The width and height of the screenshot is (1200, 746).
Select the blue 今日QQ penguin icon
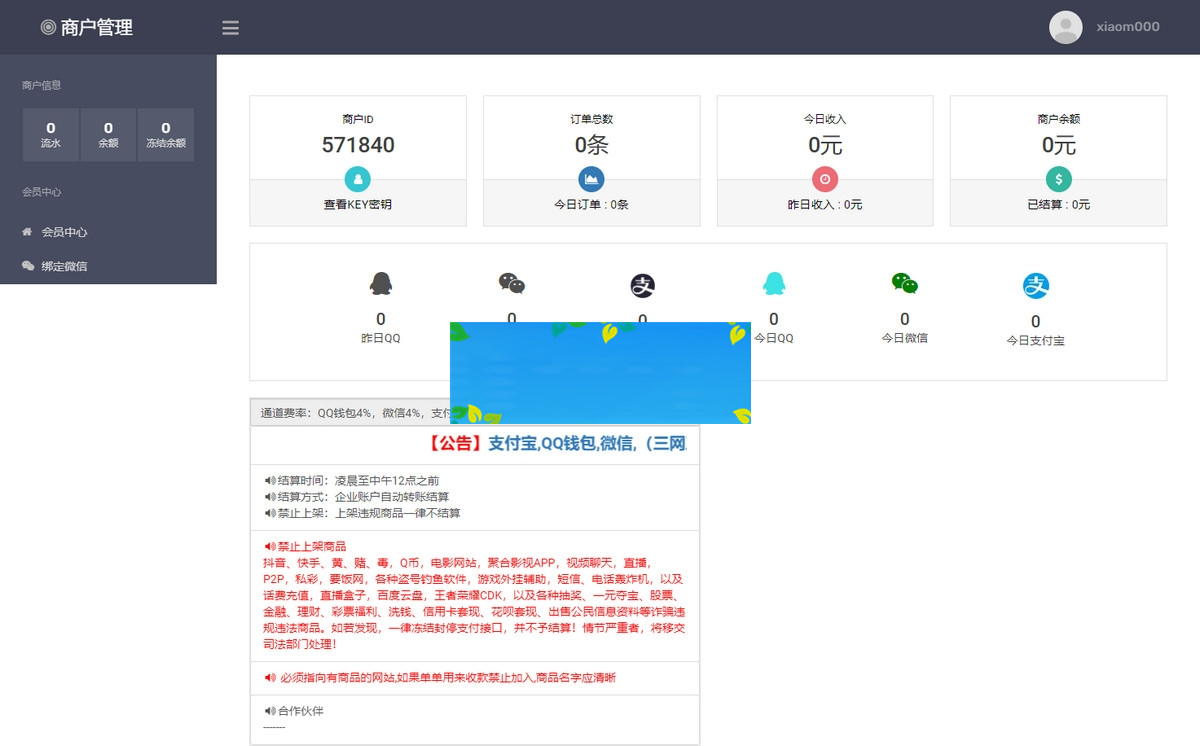[x=774, y=284]
